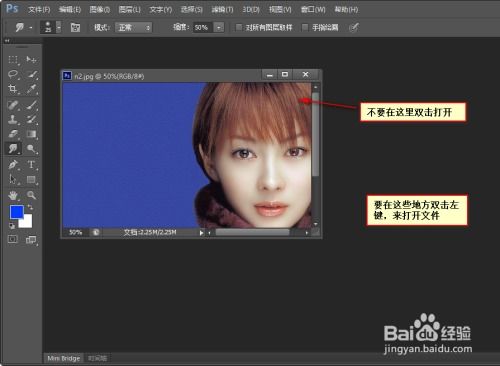Switch to the tab beside Mini Bridge
The height and width of the screenshot is (366, 500).
[x=97, y=358]
